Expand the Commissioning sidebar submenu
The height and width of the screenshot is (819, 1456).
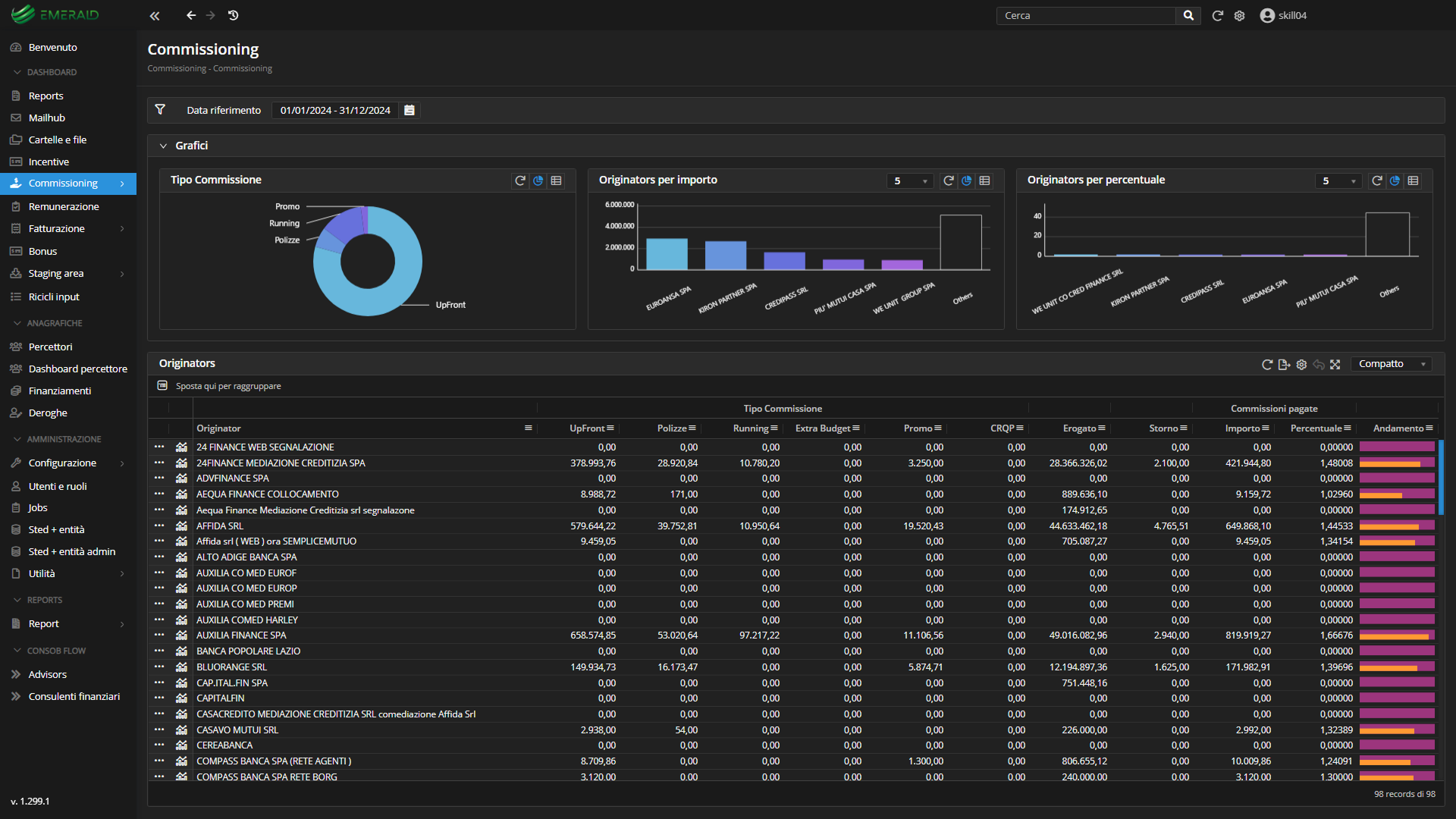coord(122,184)
